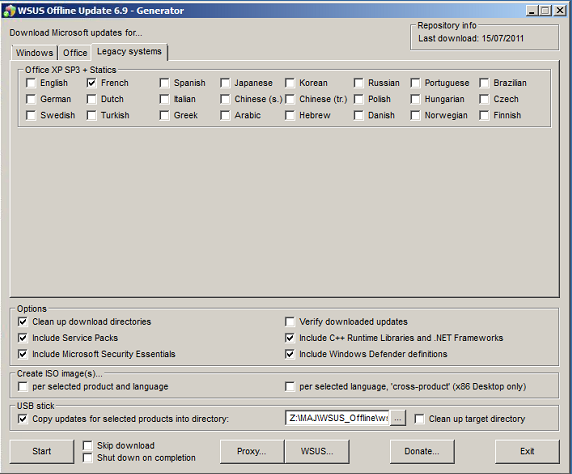
Task: Uncheck Include Windows Defender definitions
Action: click(x=290, y=354)
